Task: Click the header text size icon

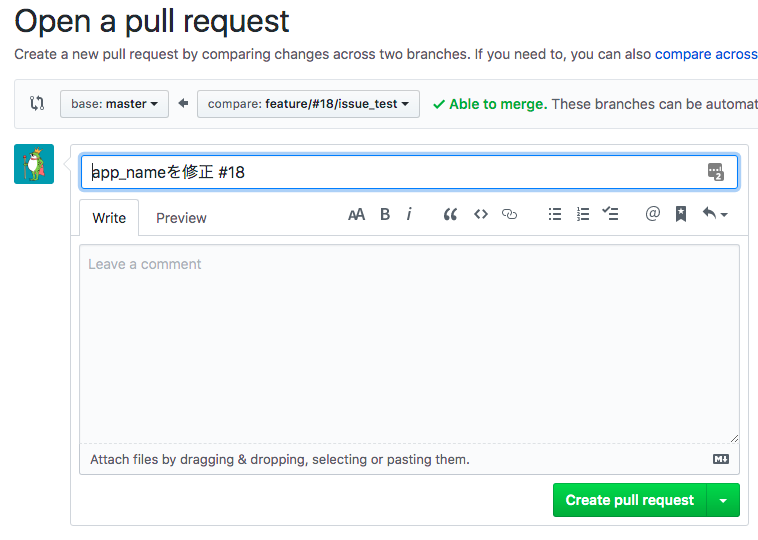Action: (356, 214)
